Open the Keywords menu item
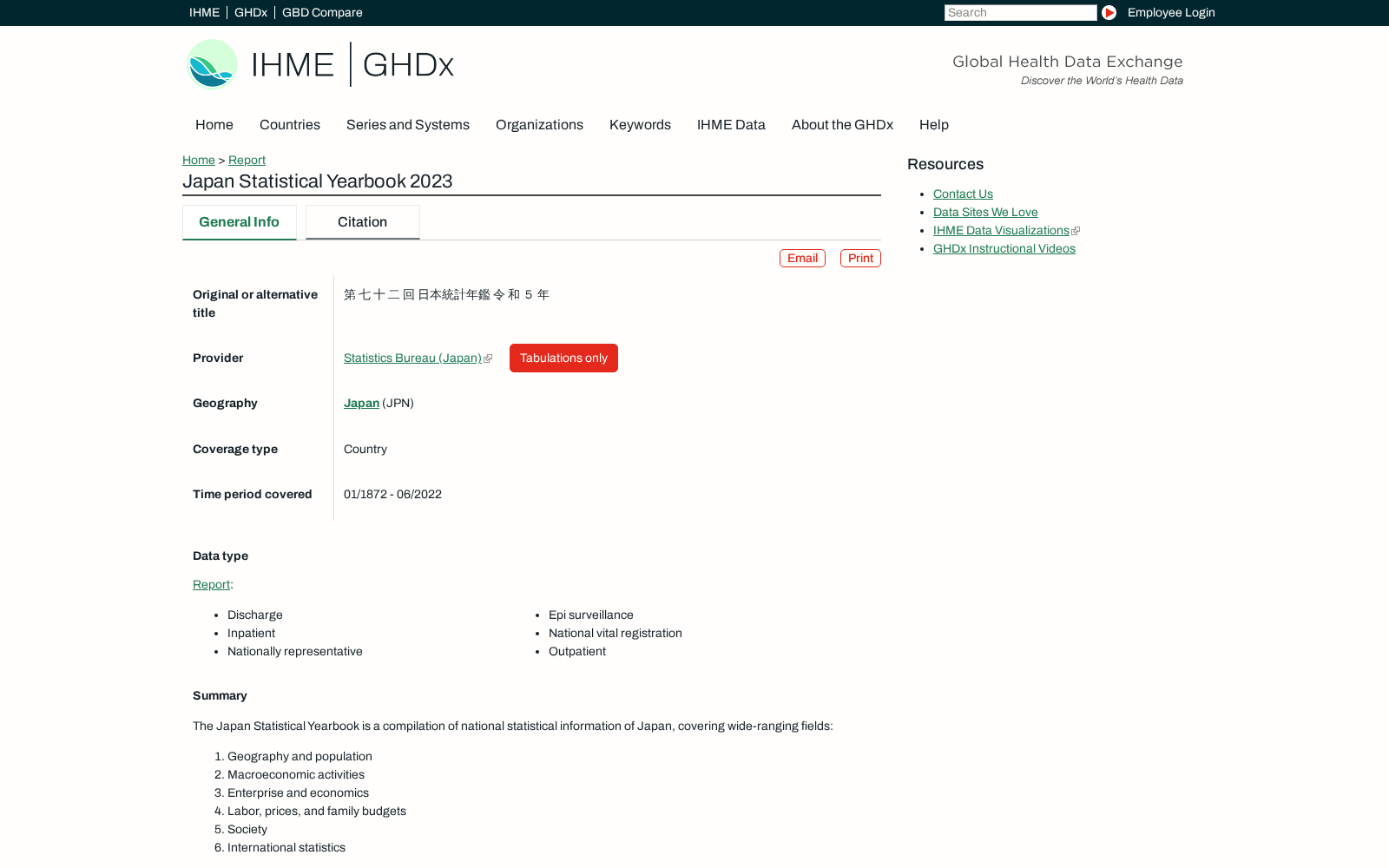1389x868 pixels. click(x=640, y=125)
